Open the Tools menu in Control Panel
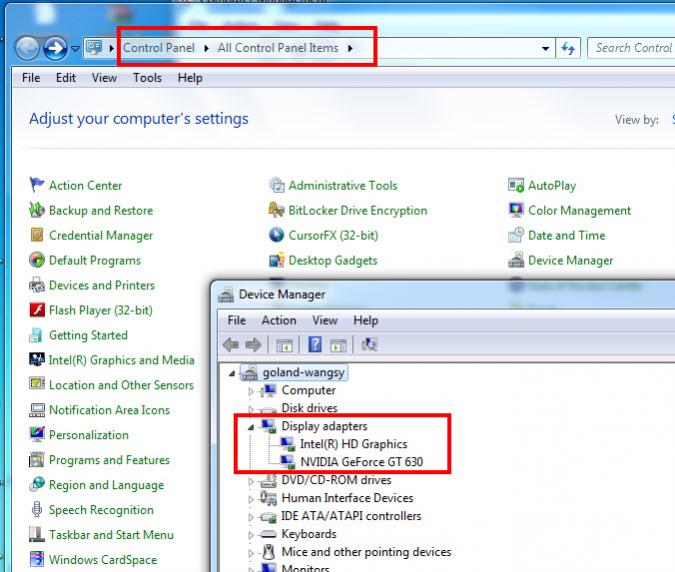The image size is (675, 572). click(x=147, y=78)
